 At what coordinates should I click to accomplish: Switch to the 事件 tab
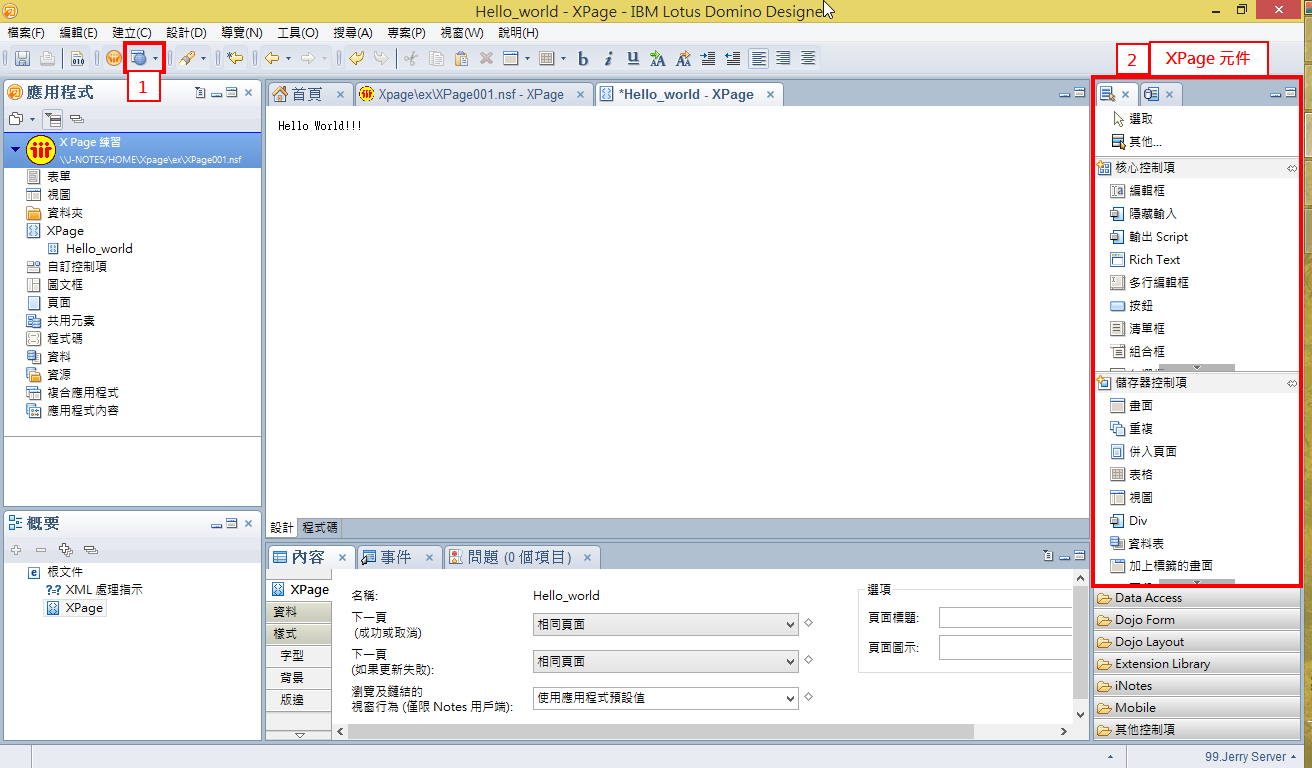pyautogui.click(x=398, y=557)
